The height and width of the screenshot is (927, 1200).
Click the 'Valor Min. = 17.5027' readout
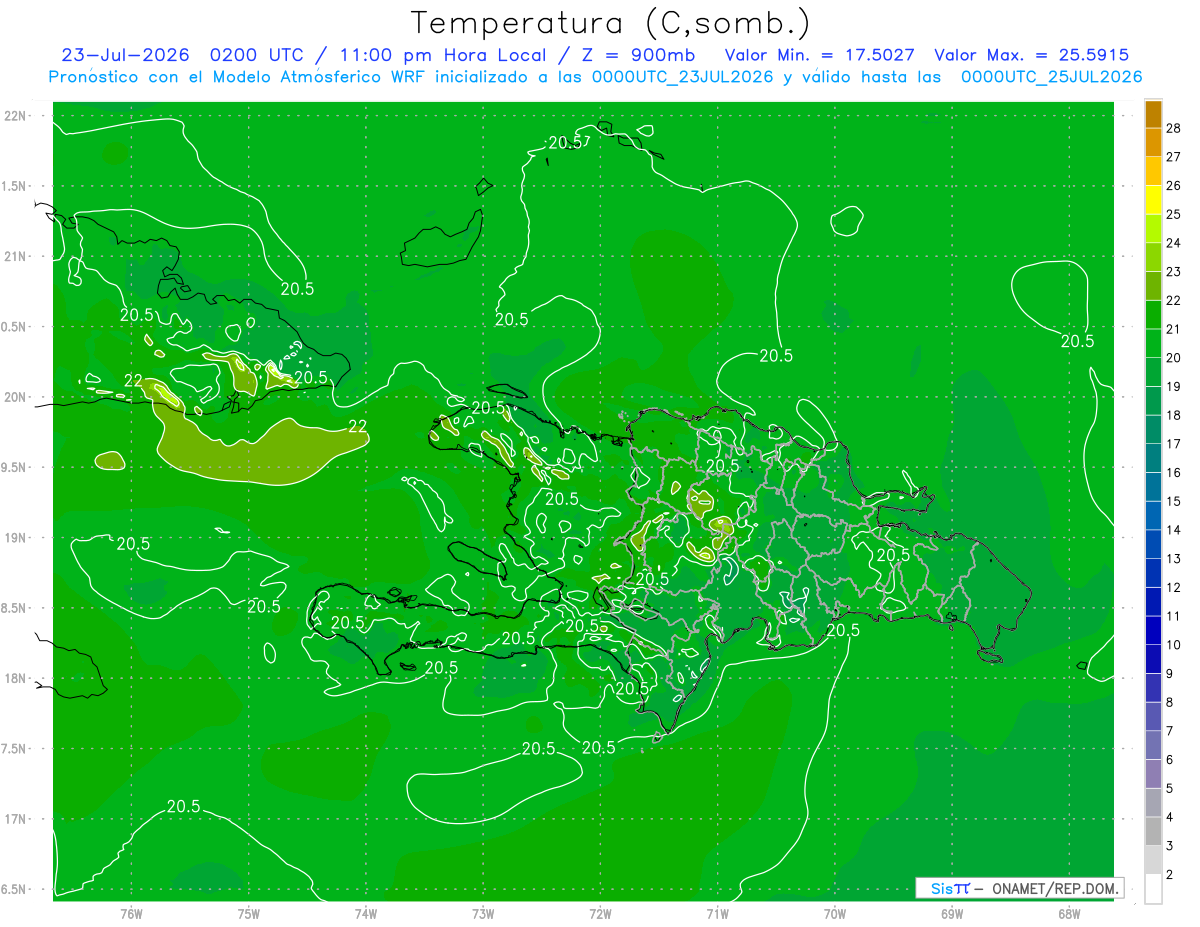pyautogui.click(x=820, y=54)
